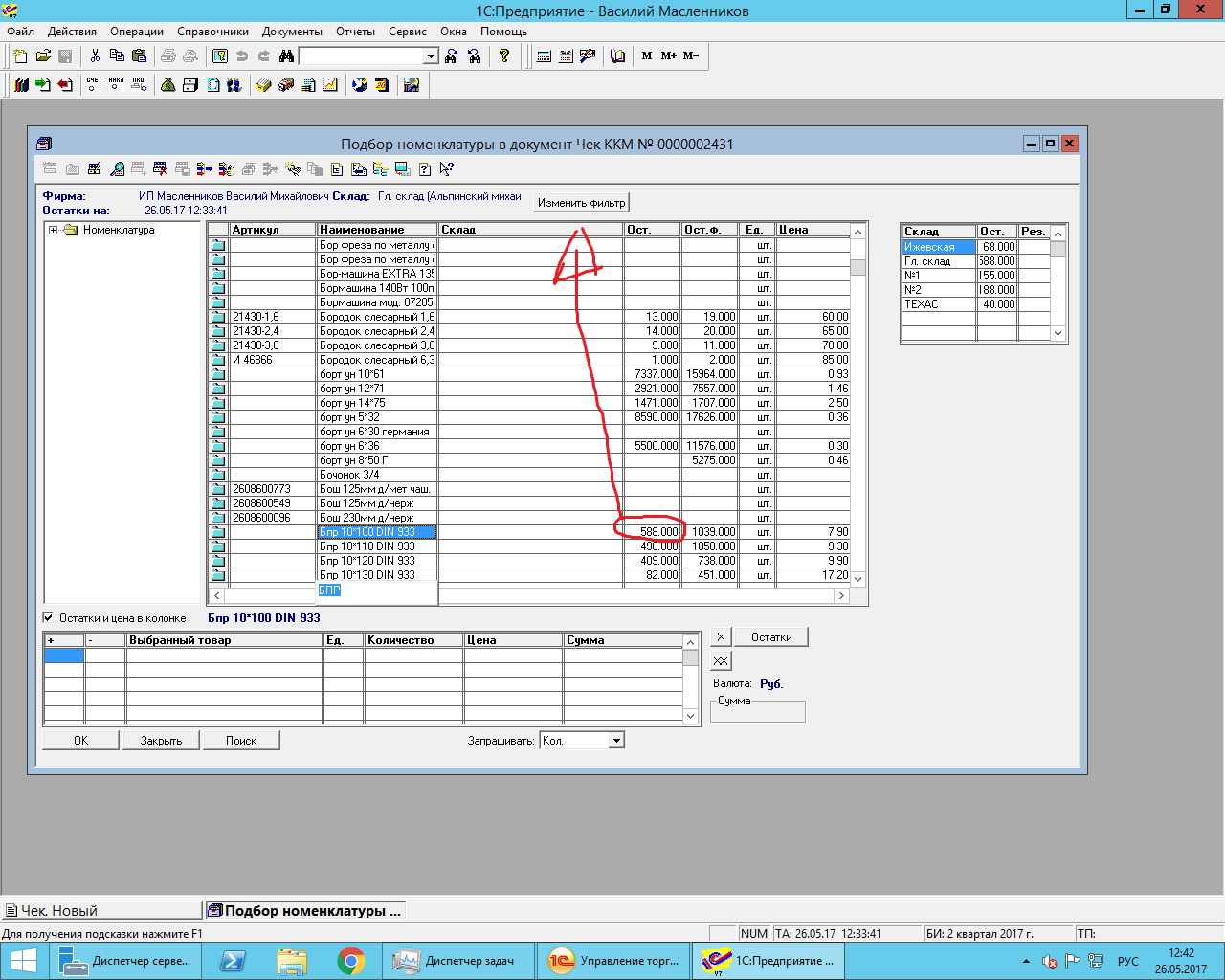
Task: Click the 'Изменить фильтр' button
Action: 581,203
